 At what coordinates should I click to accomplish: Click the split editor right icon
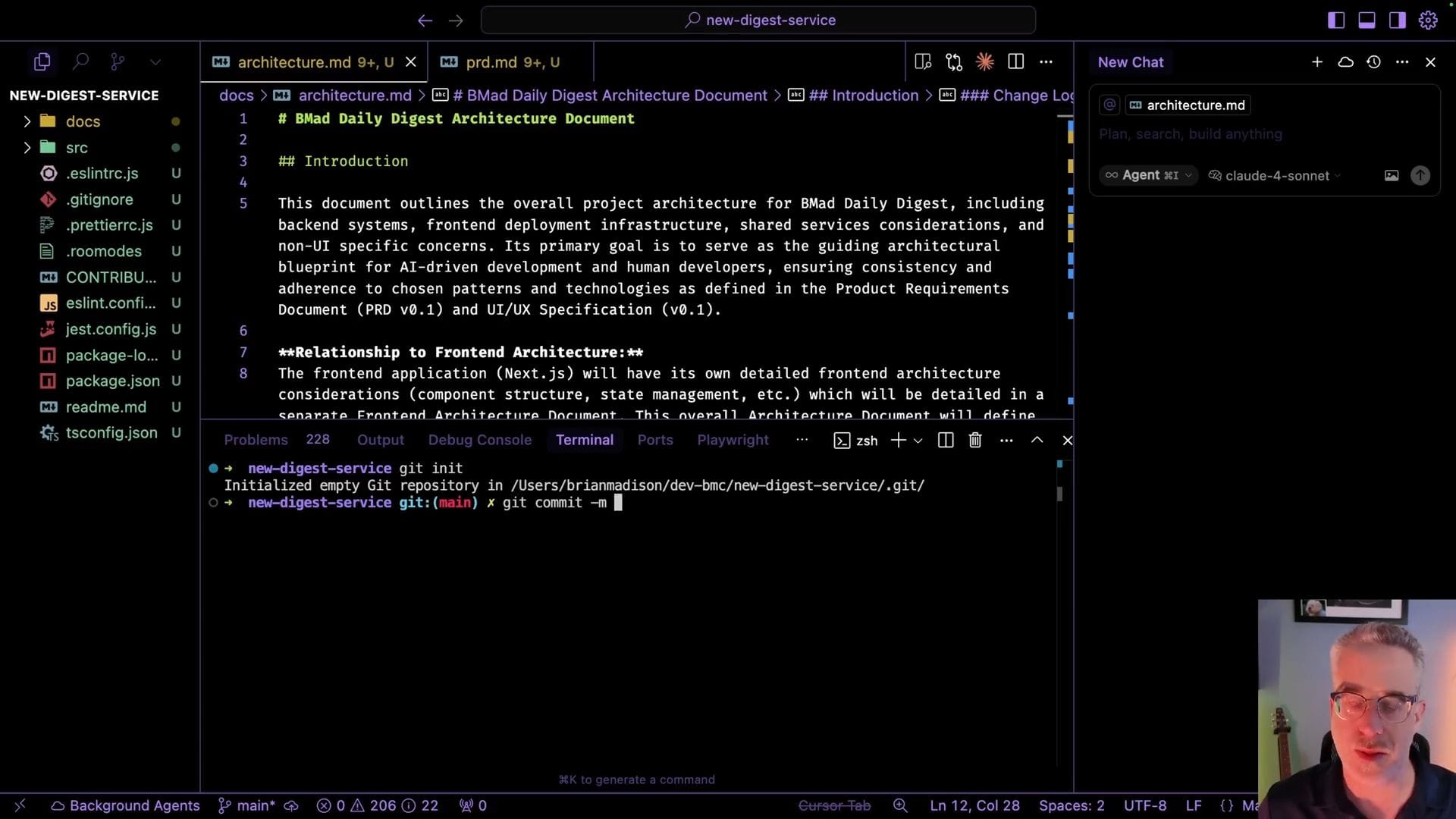point(1015,62)
